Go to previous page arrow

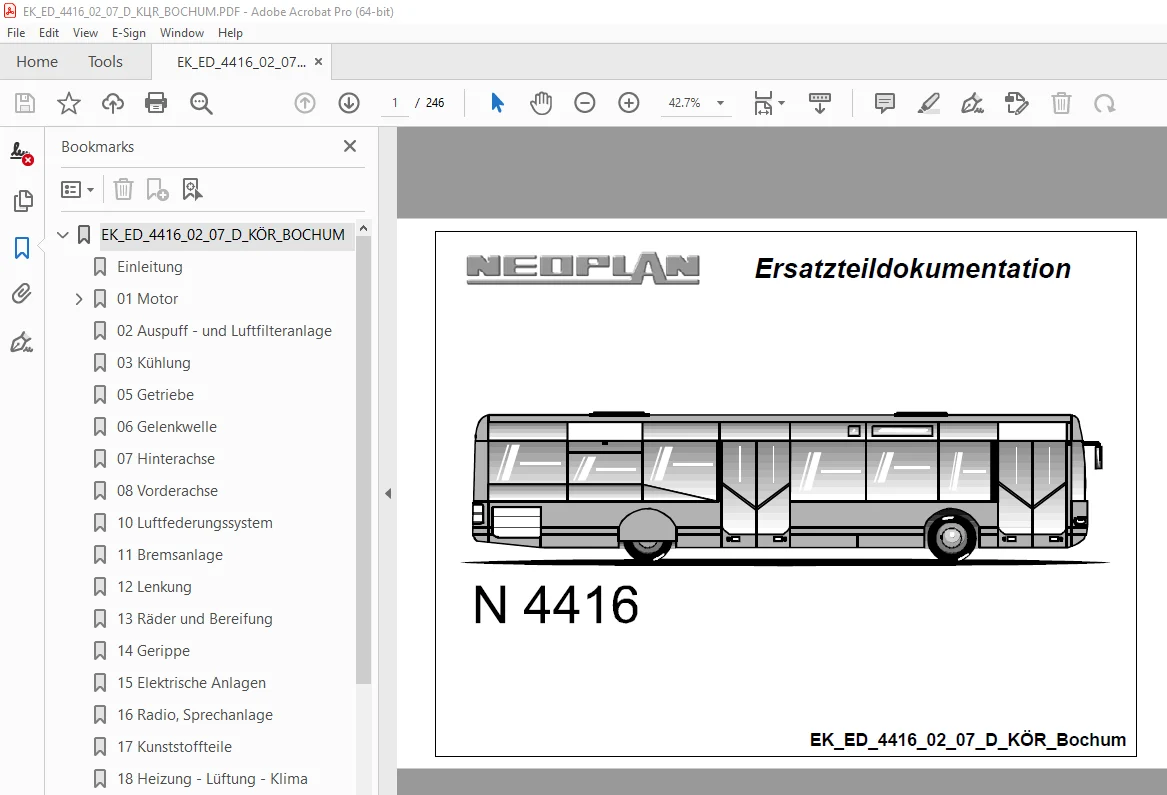click(305, 103)
